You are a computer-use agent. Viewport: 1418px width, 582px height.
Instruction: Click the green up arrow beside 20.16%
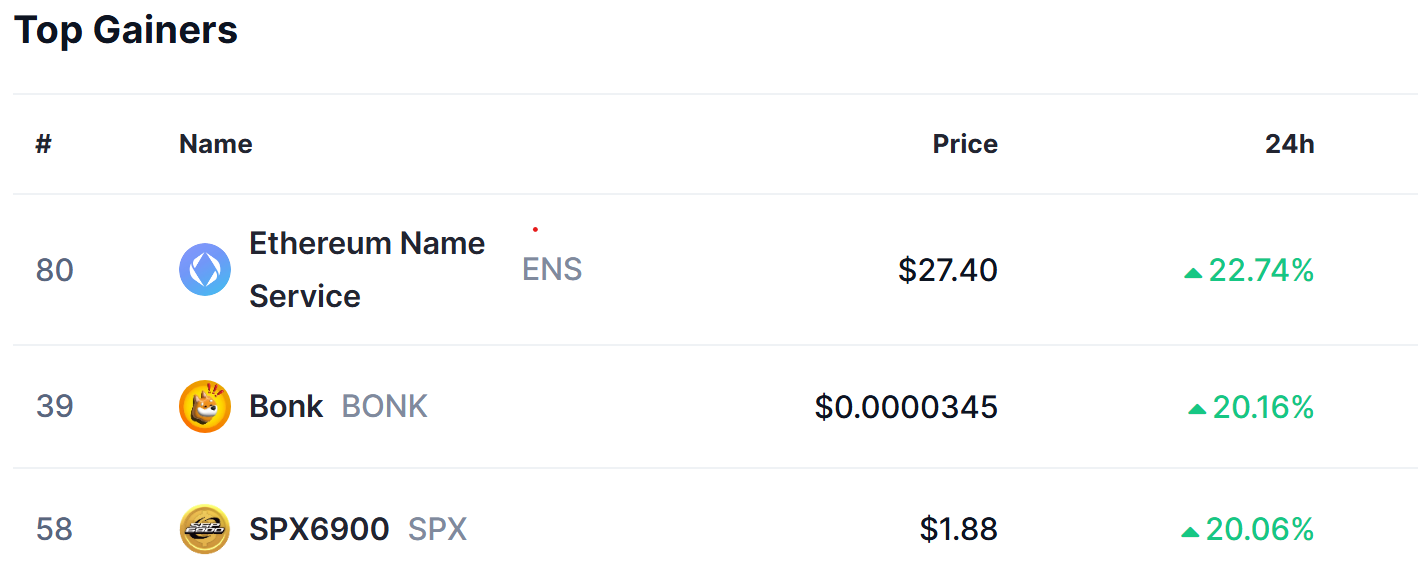[x=1197, y=409]
